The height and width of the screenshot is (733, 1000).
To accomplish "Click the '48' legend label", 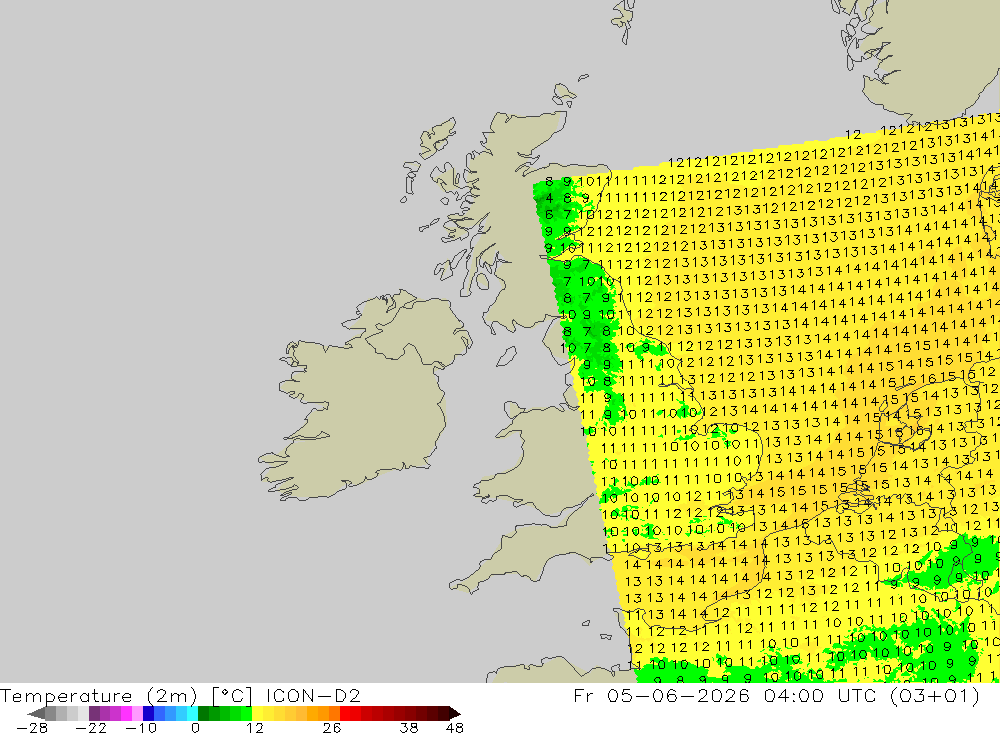I will tap(455, 728).
